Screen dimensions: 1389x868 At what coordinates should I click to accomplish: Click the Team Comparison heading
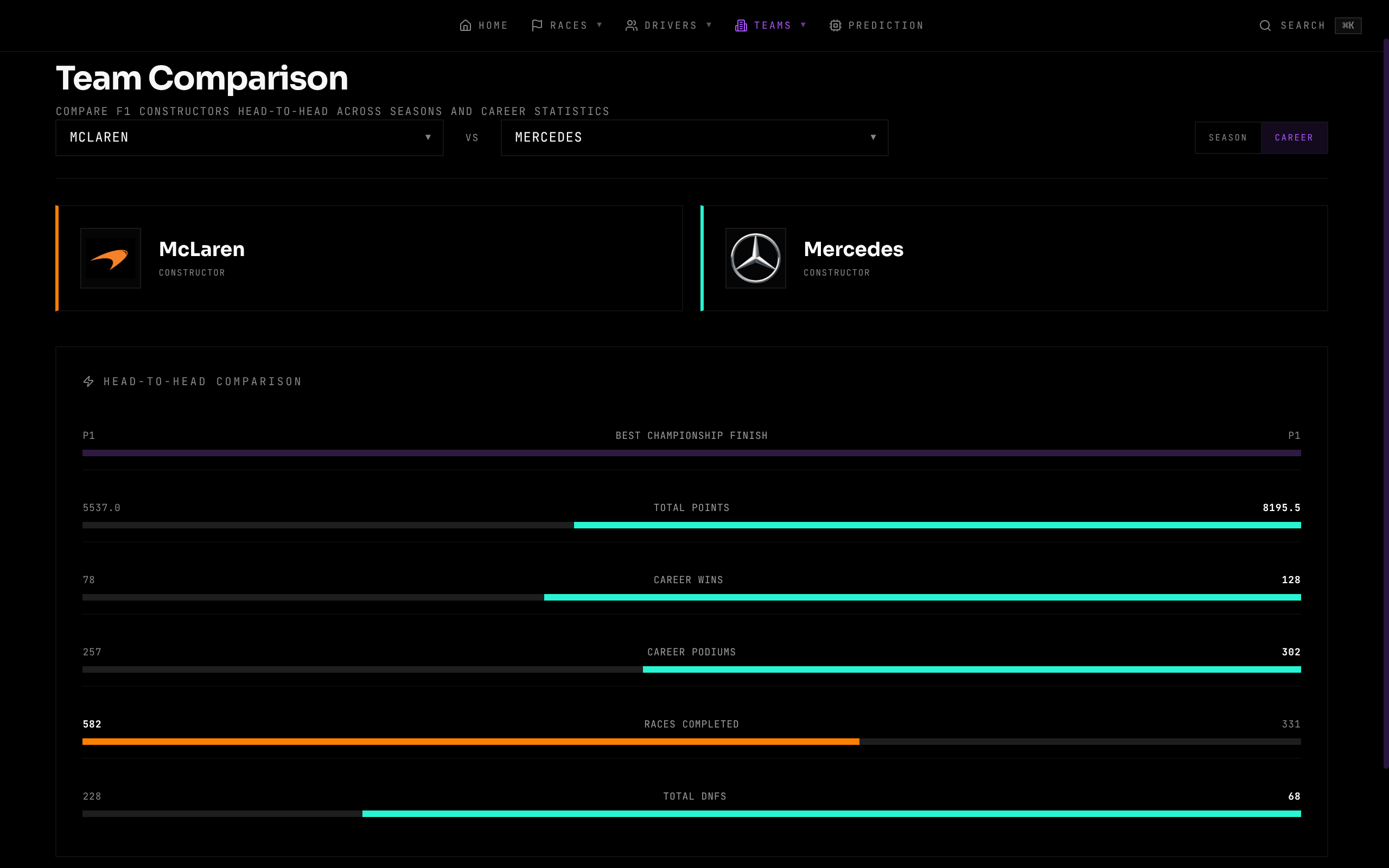[202, 78]
